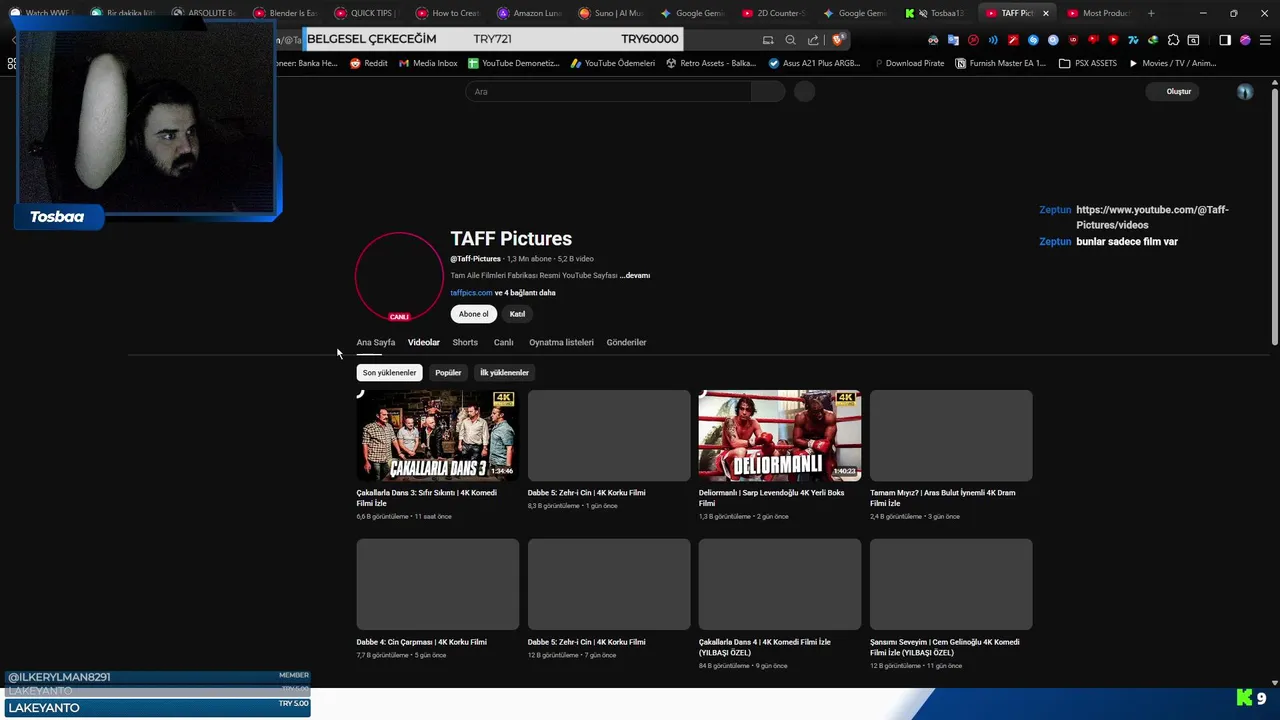
Task: Open the taffpics.com link
Action: point(471,293)
